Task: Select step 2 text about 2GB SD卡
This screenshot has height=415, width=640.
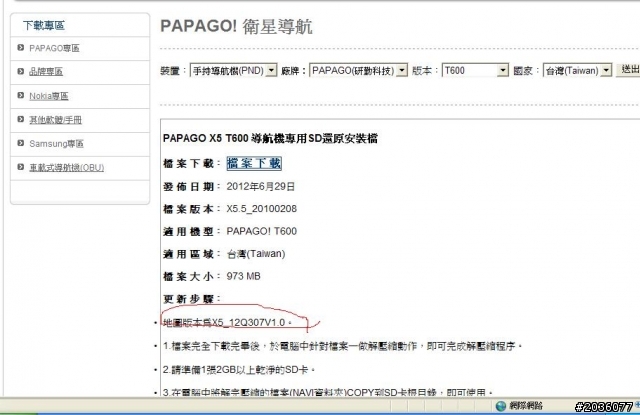Action: pos(239,370)
